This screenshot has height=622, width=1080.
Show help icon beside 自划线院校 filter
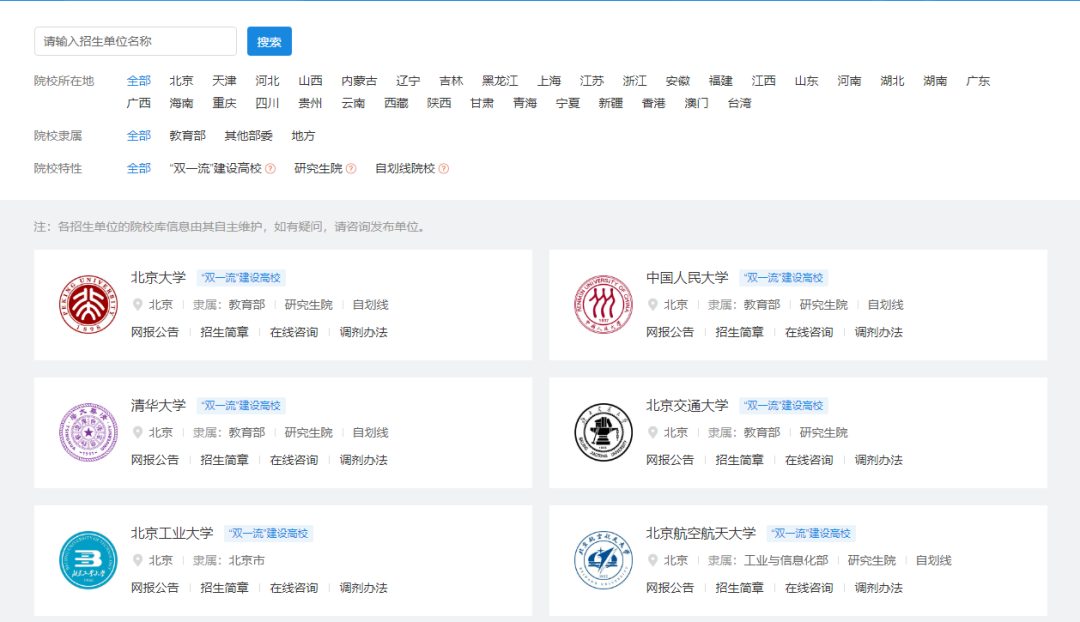(444, 169)
